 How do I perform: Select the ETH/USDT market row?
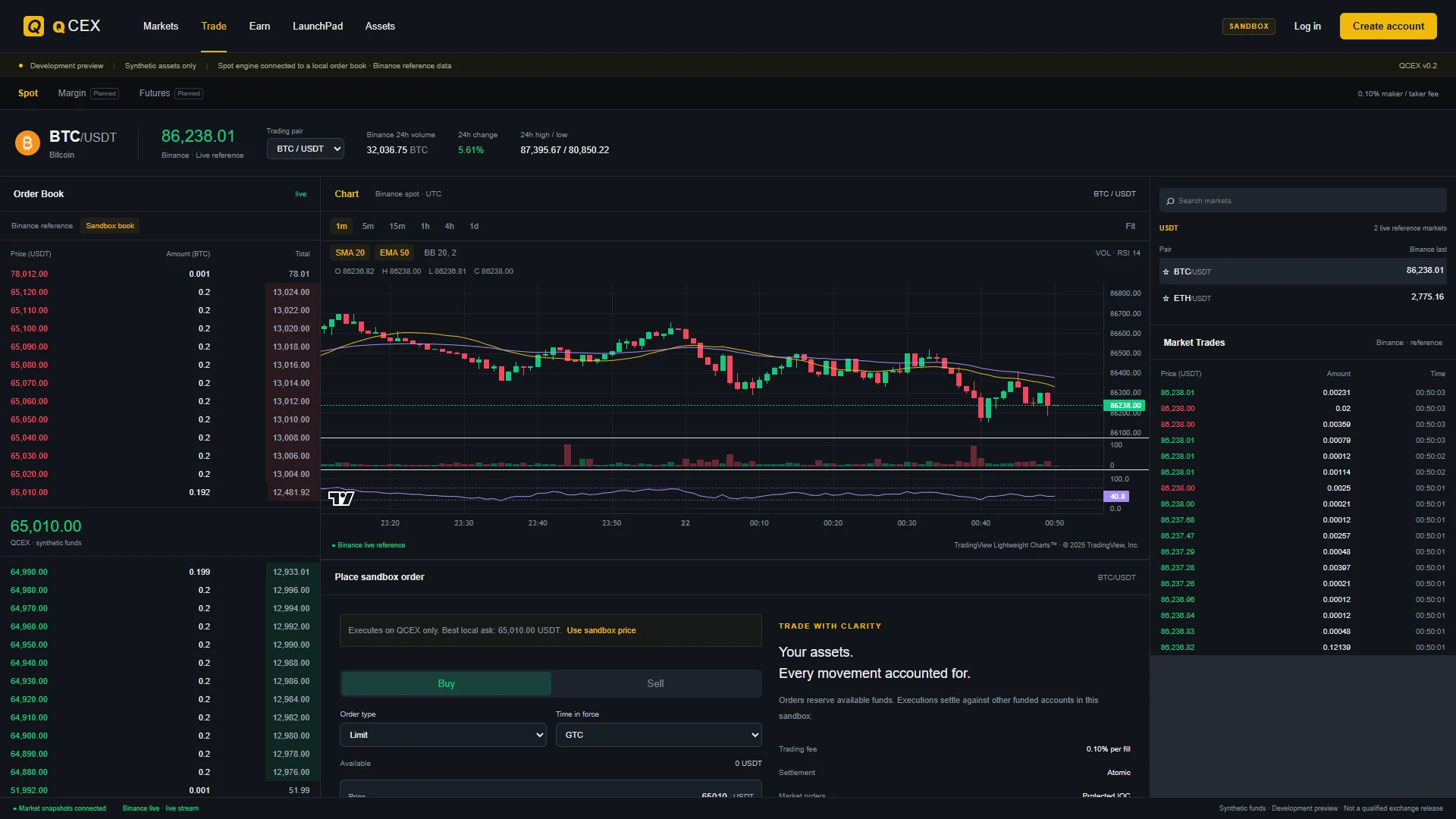click(1303, 297)
